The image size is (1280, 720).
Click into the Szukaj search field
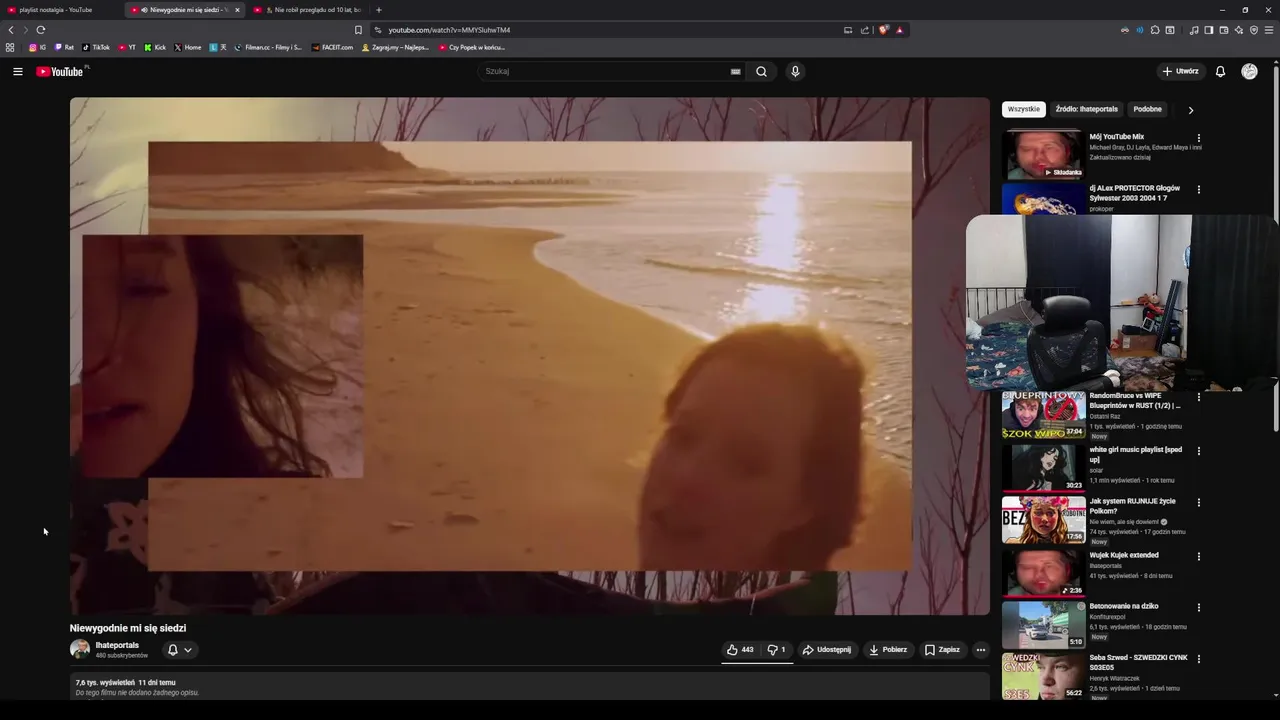[x=605, y=71]
